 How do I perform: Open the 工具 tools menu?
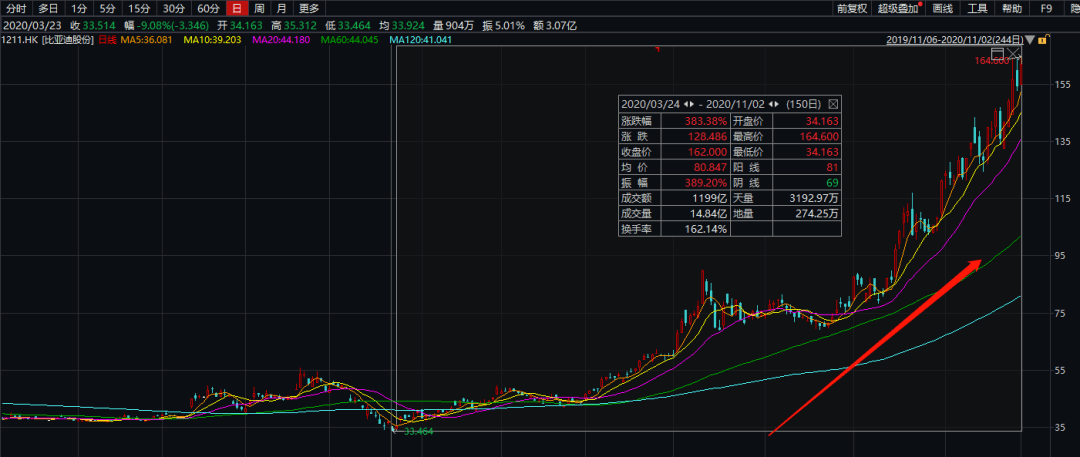977,8
